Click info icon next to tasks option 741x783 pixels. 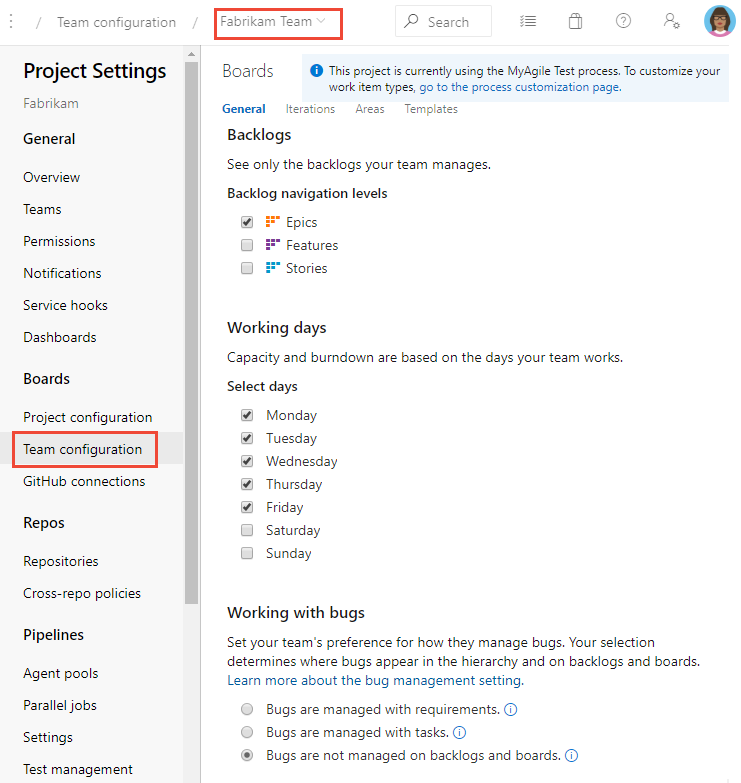459,733
